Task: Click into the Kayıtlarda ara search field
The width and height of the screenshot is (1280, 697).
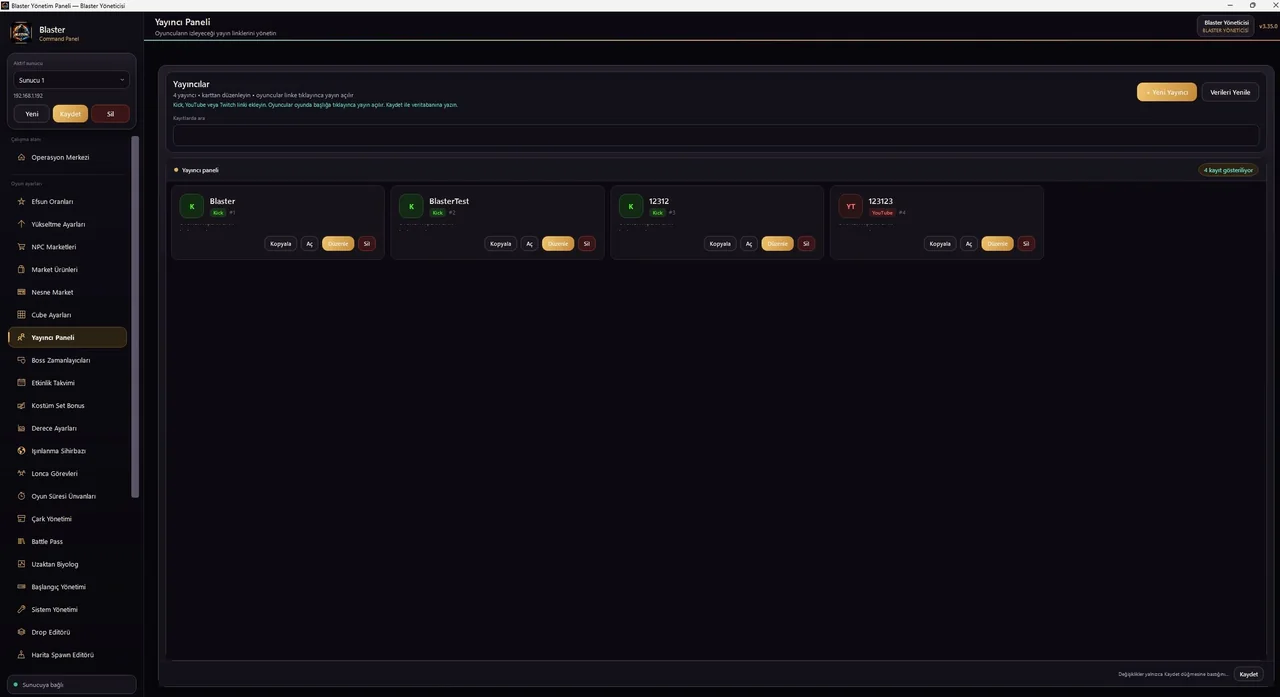Action: click(716, 135)
